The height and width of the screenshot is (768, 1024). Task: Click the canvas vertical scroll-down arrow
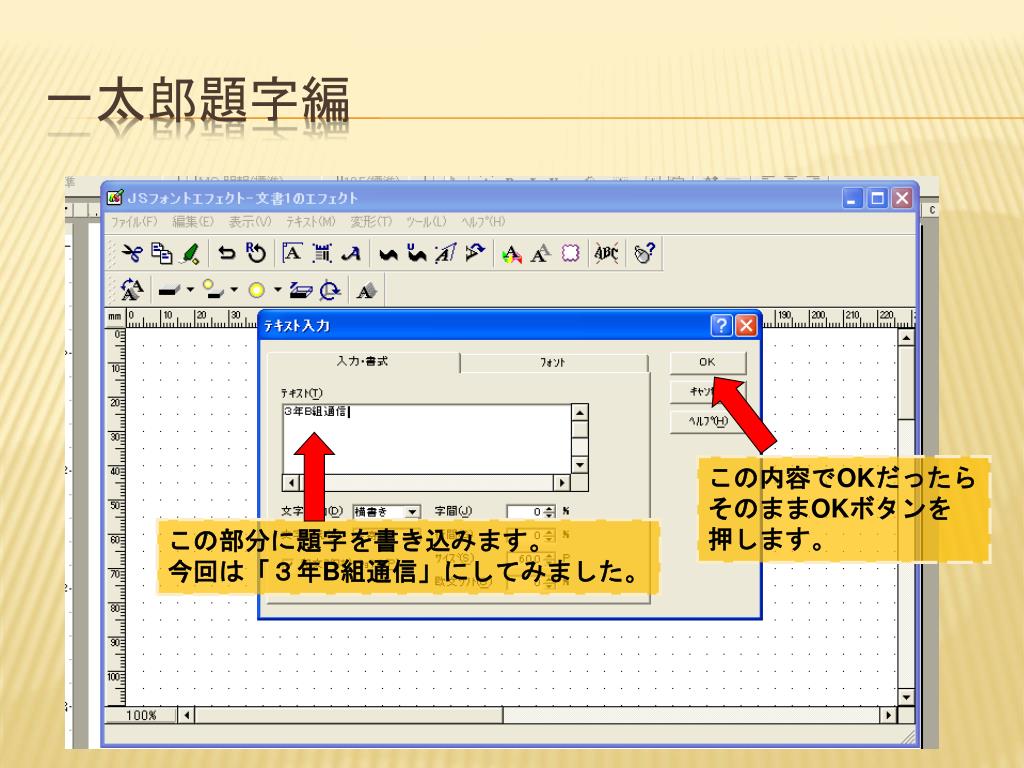[906, 697]
